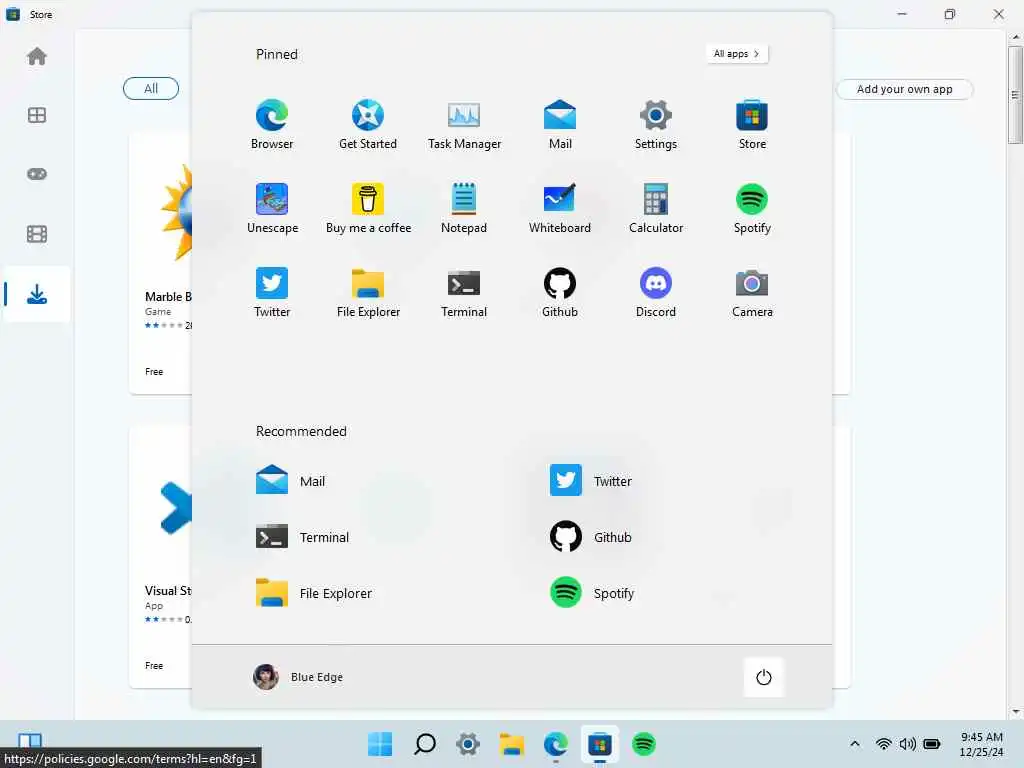This screenshot has height=768, width=1024.
Task: Click Add your own app button
Action: (x=904, y=89)
